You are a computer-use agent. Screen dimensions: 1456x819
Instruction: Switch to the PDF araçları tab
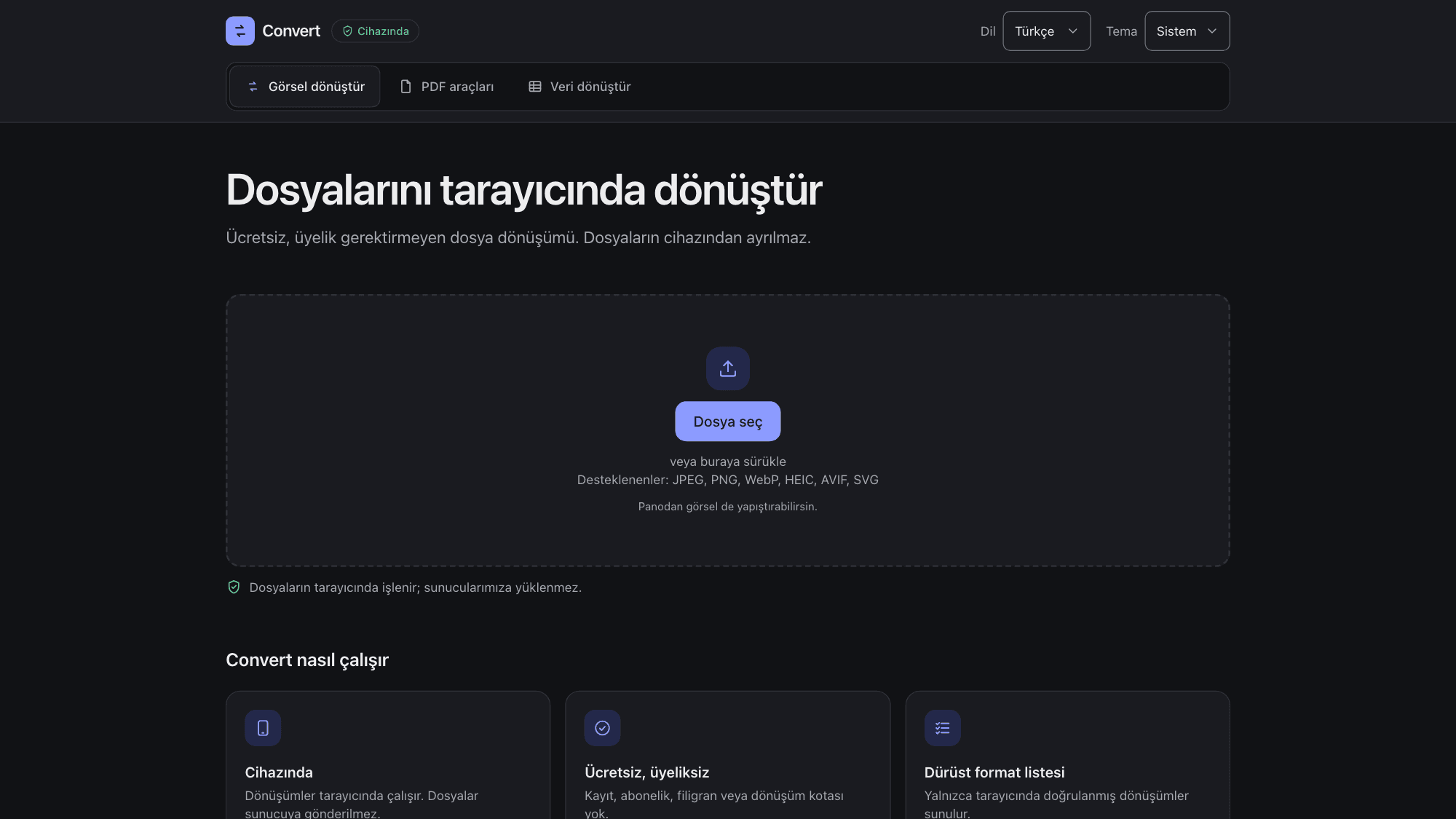pos(446,87)
